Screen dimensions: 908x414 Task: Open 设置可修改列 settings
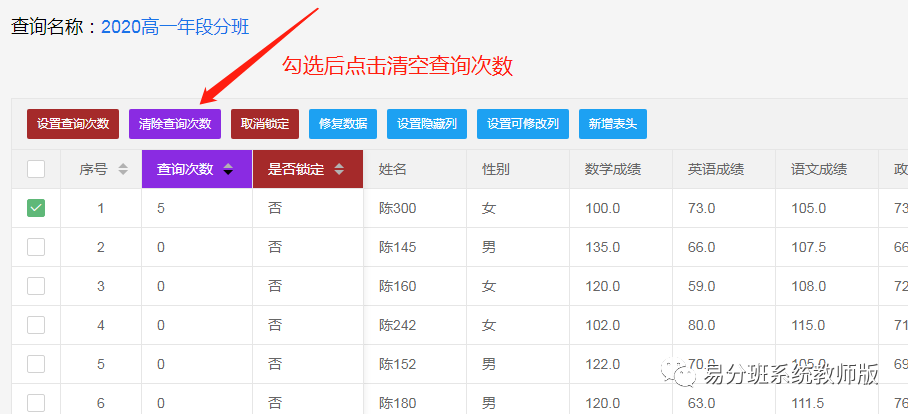tap(523, 124)
